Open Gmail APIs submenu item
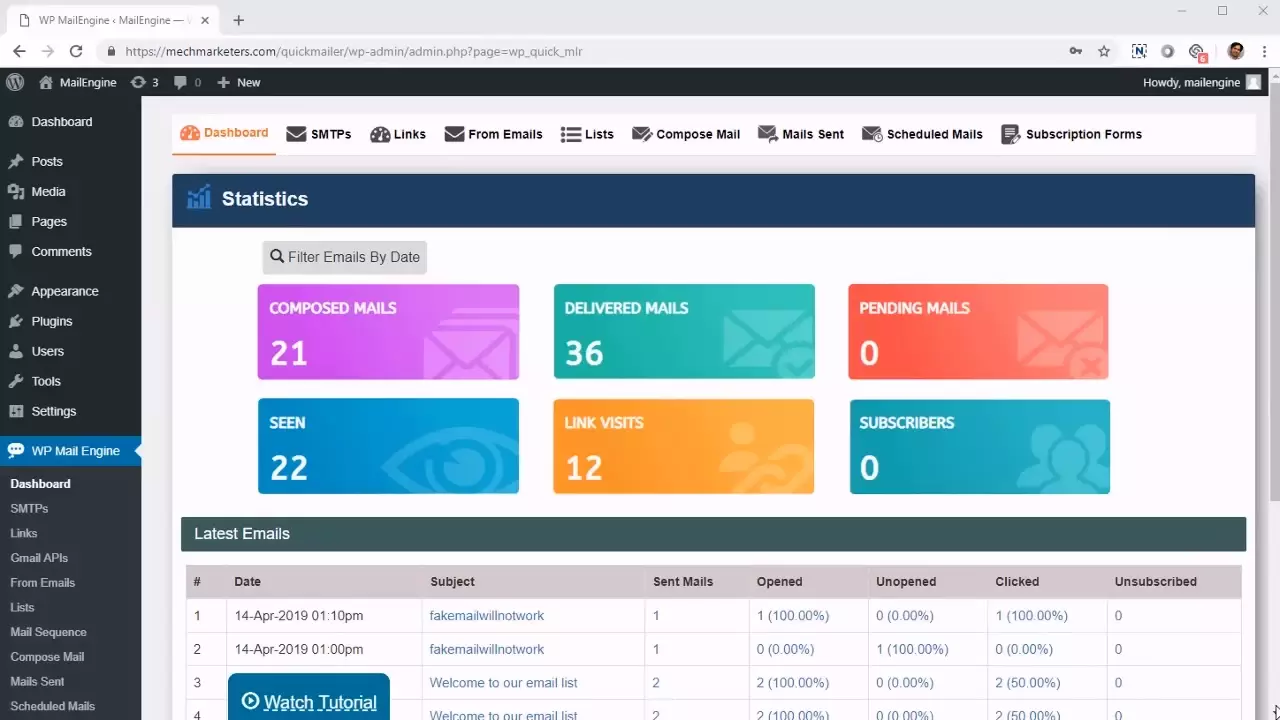Screen dimensions: 1280x720 39,558
